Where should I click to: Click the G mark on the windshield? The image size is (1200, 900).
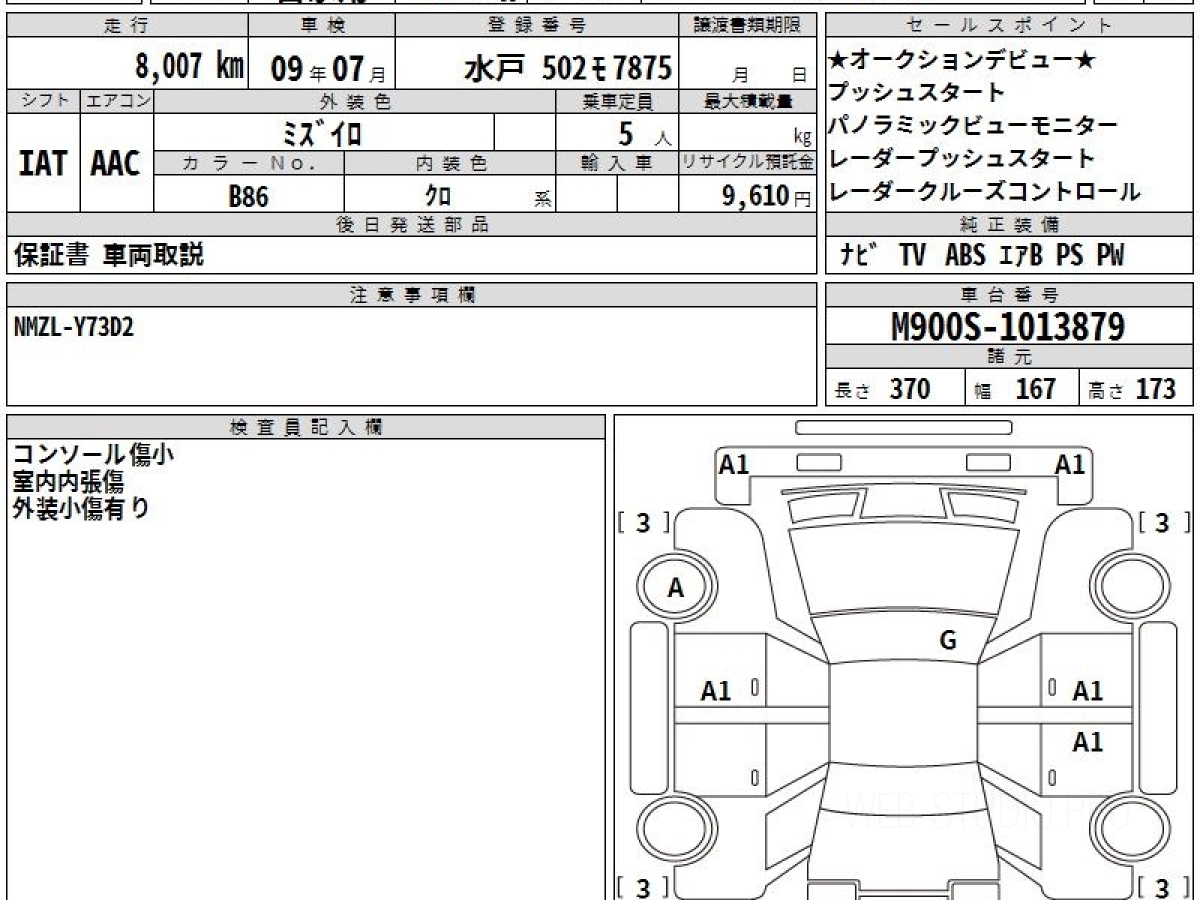coord(948,641)
